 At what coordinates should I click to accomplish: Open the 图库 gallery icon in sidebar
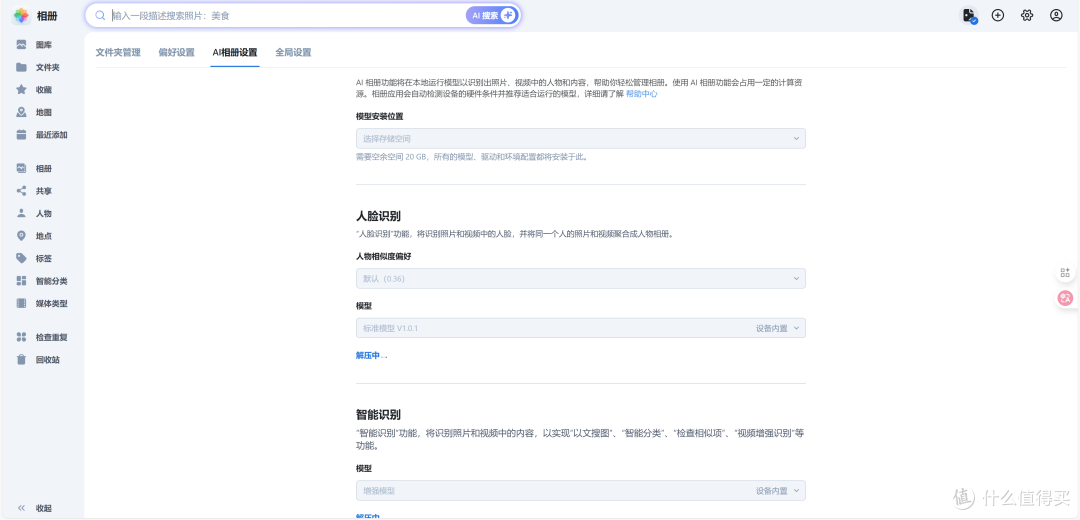pyautogui.click(x=21, y=45)
